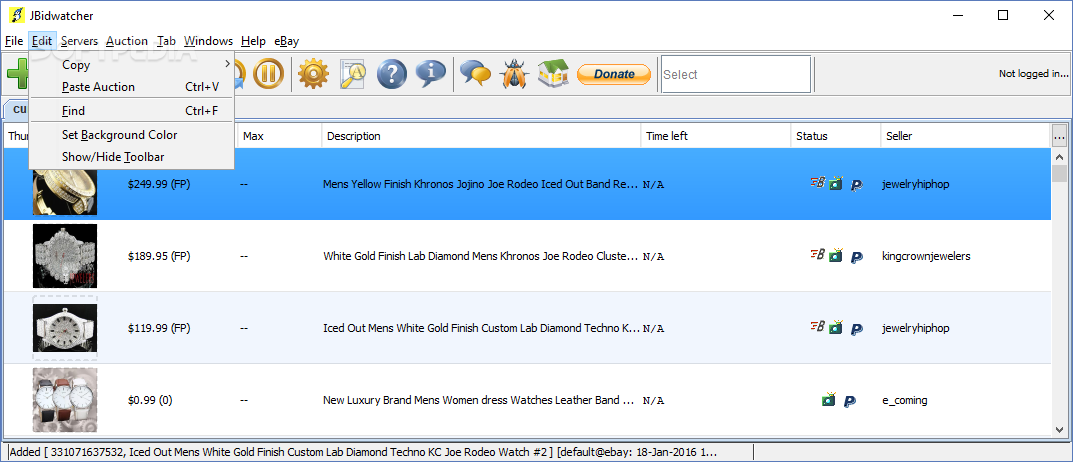Open the Servers menu

(79, 41)
